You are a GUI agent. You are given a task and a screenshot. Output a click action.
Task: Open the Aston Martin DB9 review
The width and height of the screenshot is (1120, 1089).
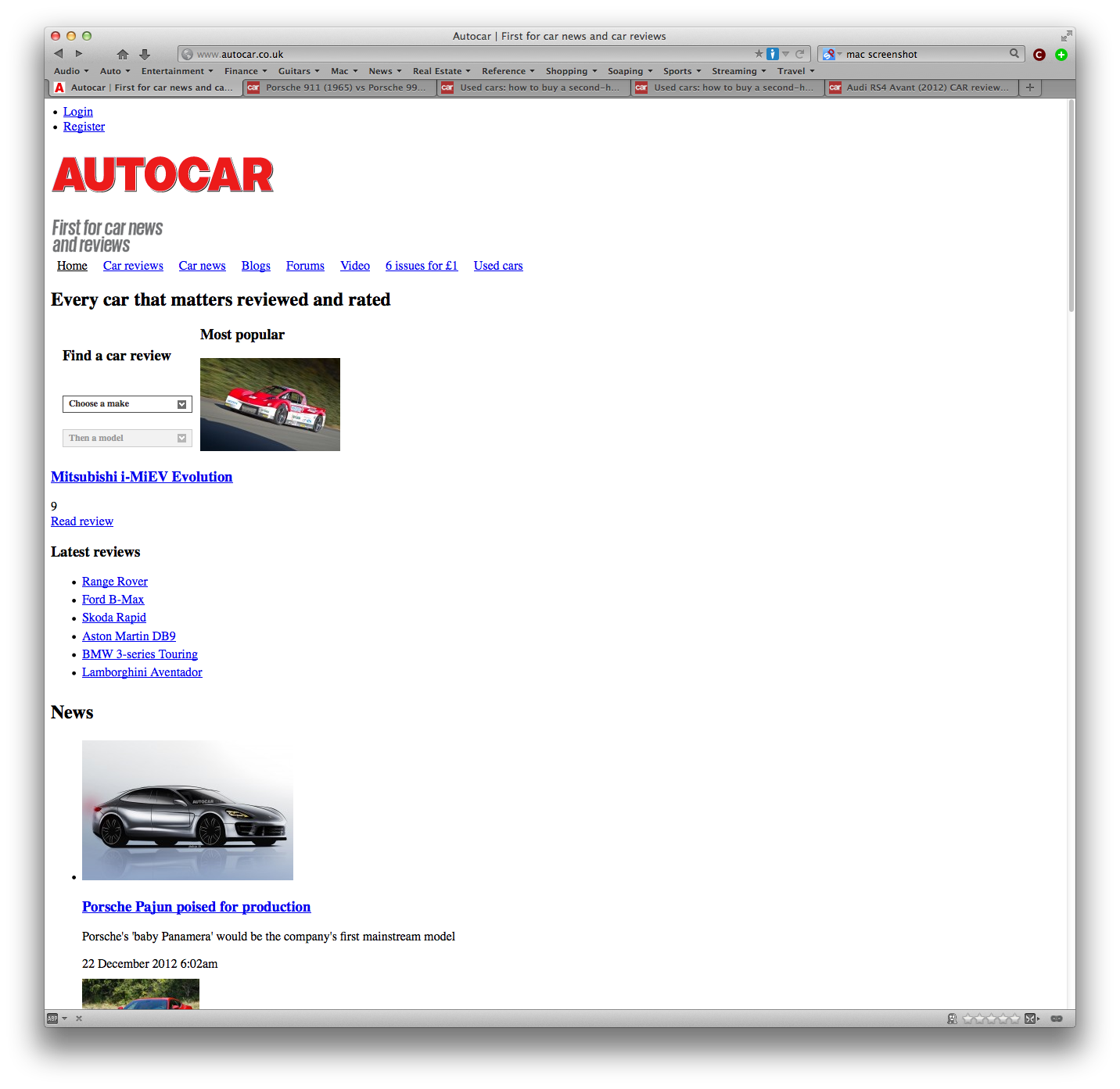pos(129,636)
